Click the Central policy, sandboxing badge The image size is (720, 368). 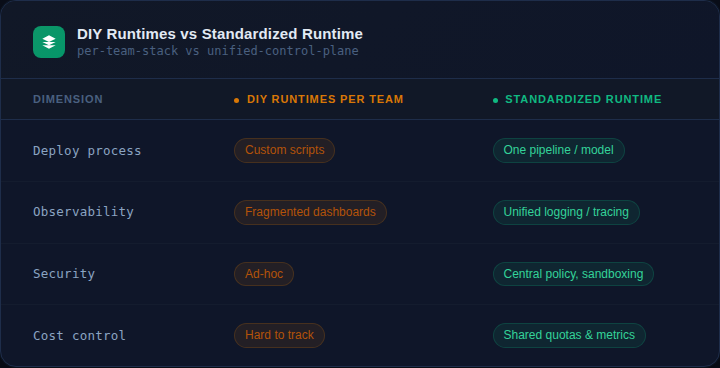point(573,274)
